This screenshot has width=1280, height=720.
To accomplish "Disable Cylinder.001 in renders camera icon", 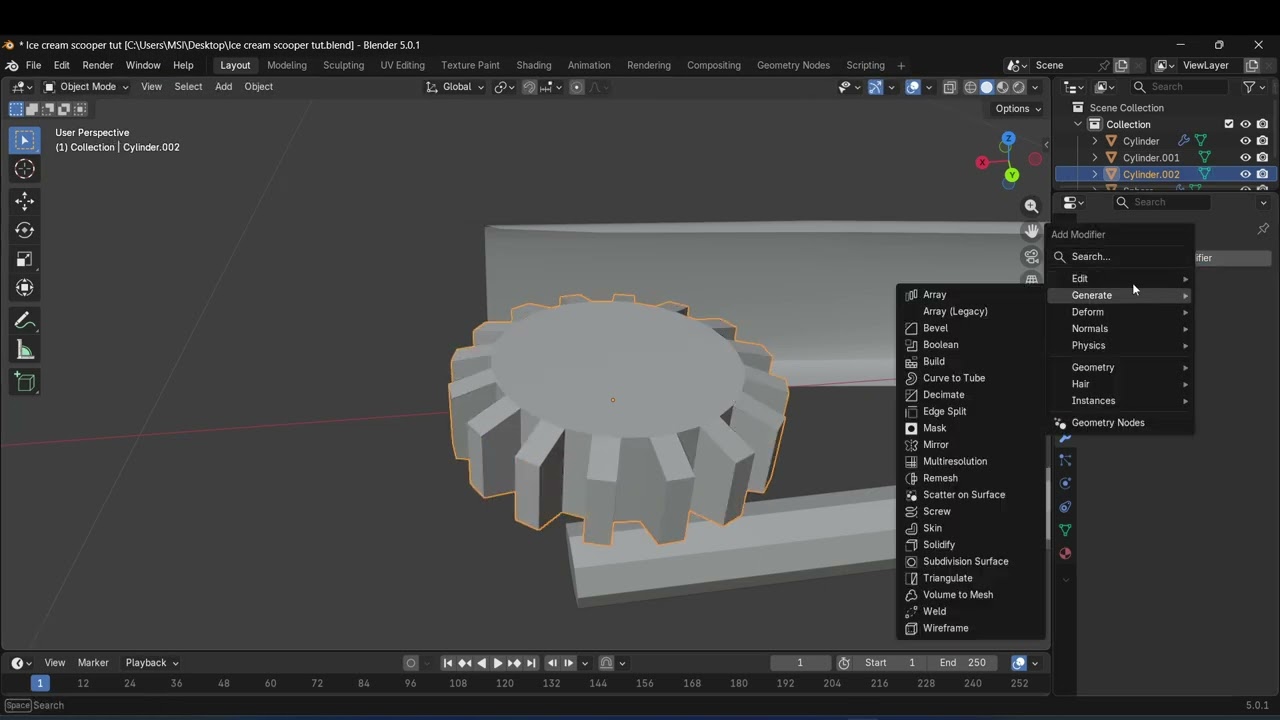I will [1262, 158].
